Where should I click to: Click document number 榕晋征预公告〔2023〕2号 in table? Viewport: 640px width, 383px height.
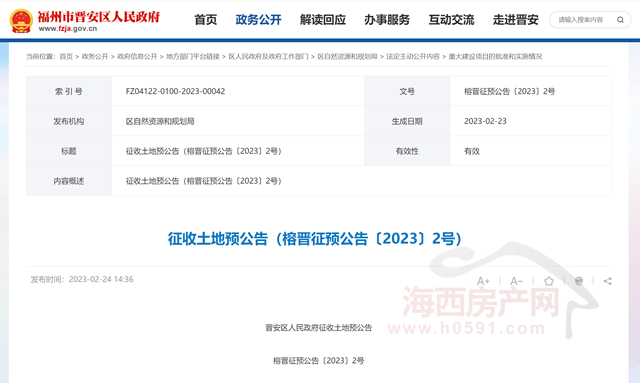tap(509, 91)
